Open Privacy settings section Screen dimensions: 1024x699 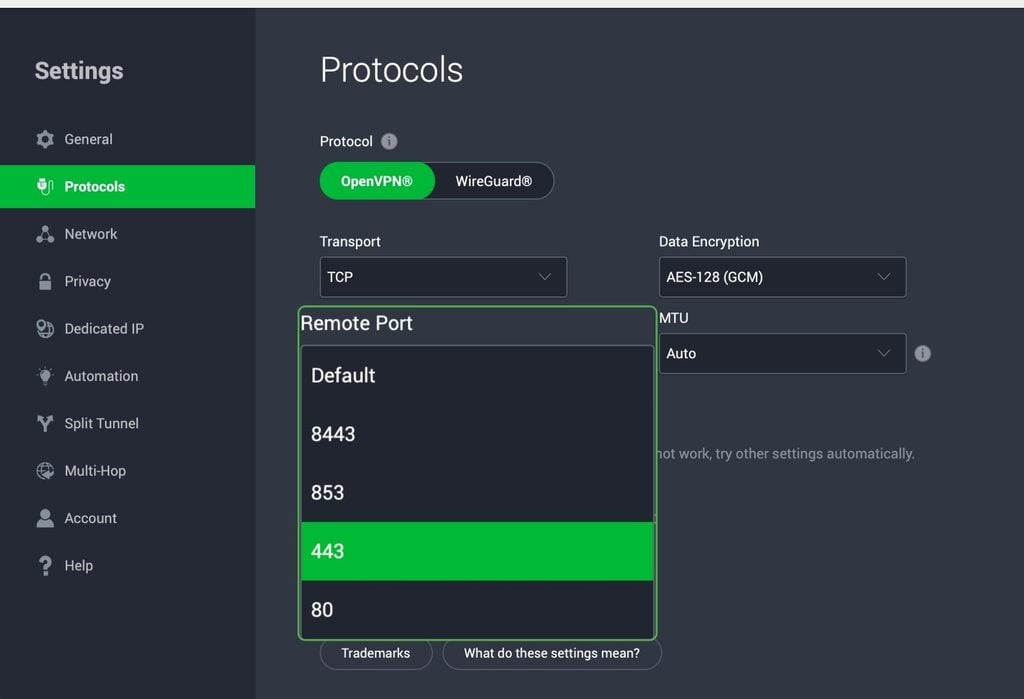(x=127, y=282)
